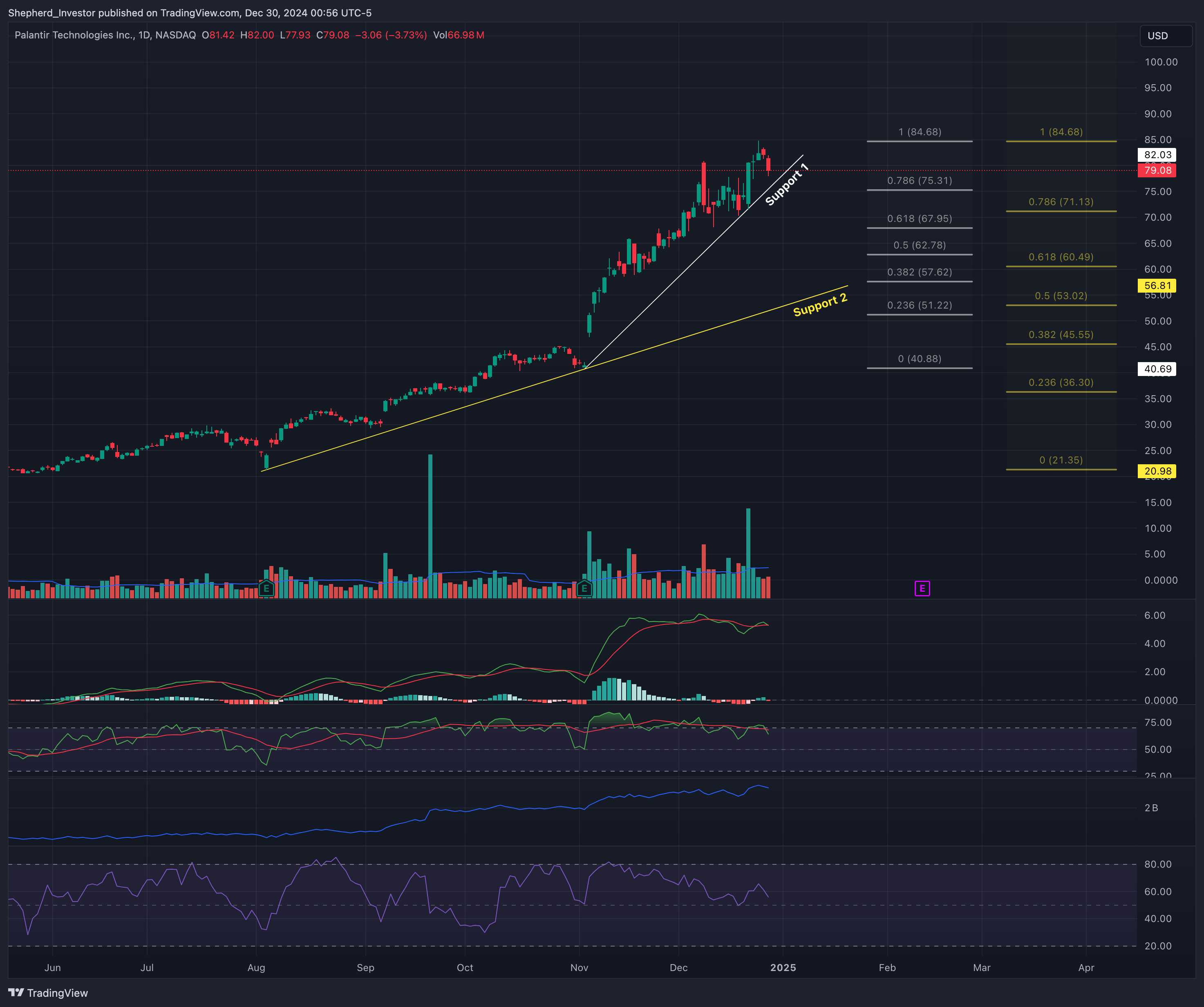Click the Fibonacci level '0.618 (67.95)'
Viewport: 1204px width, 1007px height.
pos(920,219)
